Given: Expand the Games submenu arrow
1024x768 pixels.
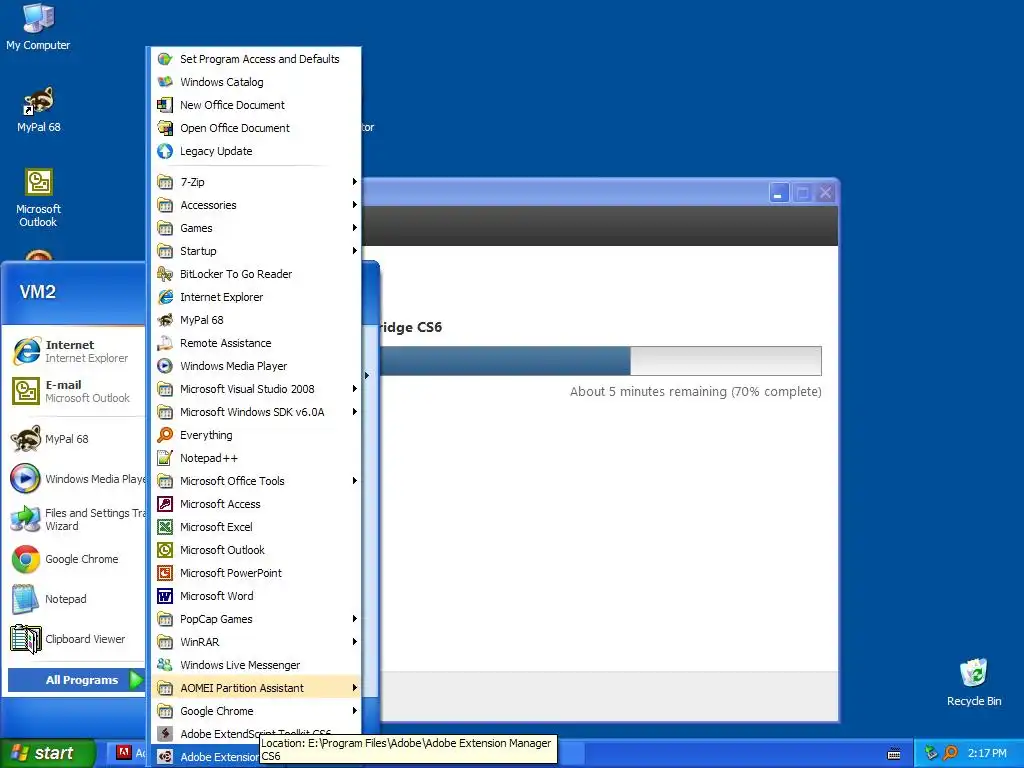Looking at the screenshot, I should [355, 228].
